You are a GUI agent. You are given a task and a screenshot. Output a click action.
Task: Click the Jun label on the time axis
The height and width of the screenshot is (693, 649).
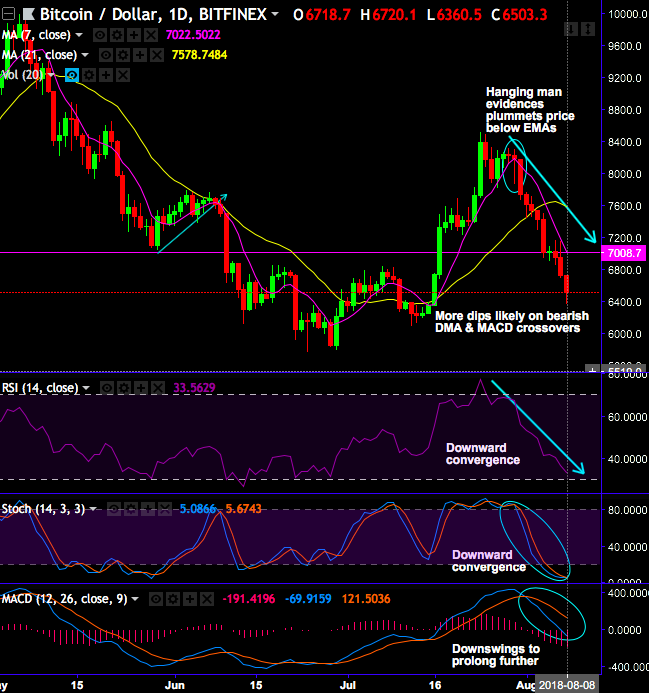(x=175, y=685)
